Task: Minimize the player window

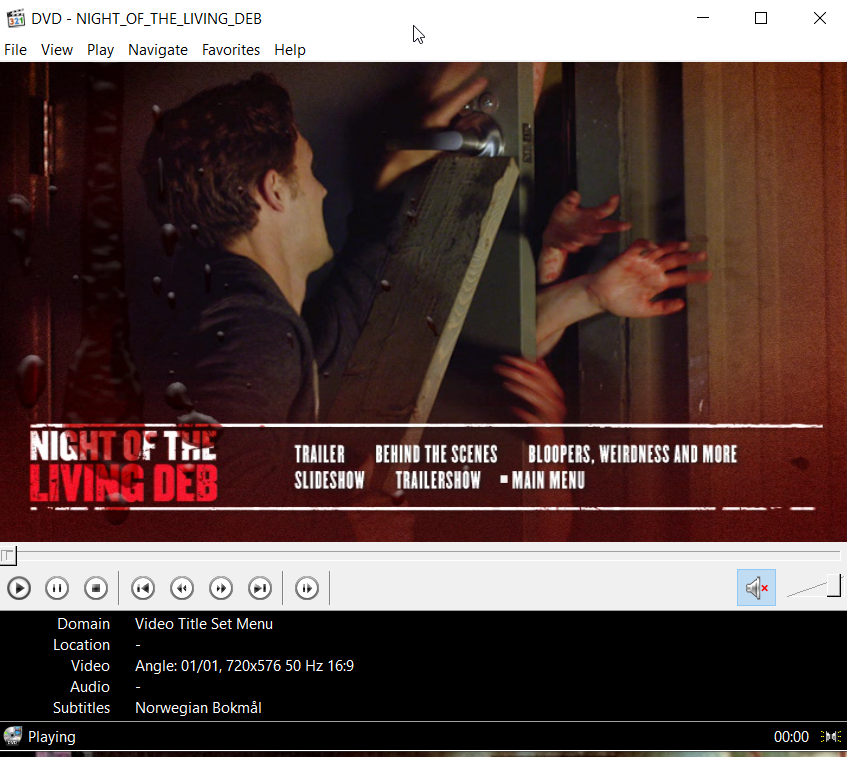Action: tap(703, 18)
